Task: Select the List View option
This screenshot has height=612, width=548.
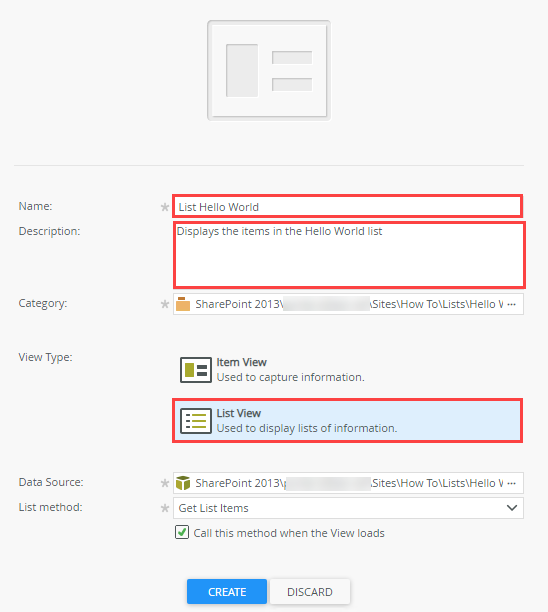Action: pos(347,421)
